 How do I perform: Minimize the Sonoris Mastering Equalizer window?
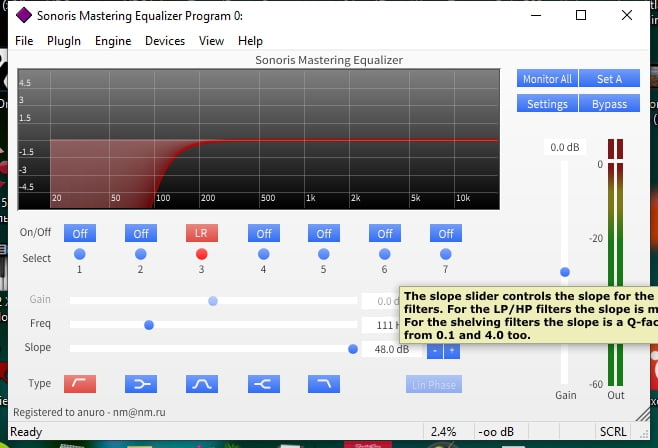point(536,15)
